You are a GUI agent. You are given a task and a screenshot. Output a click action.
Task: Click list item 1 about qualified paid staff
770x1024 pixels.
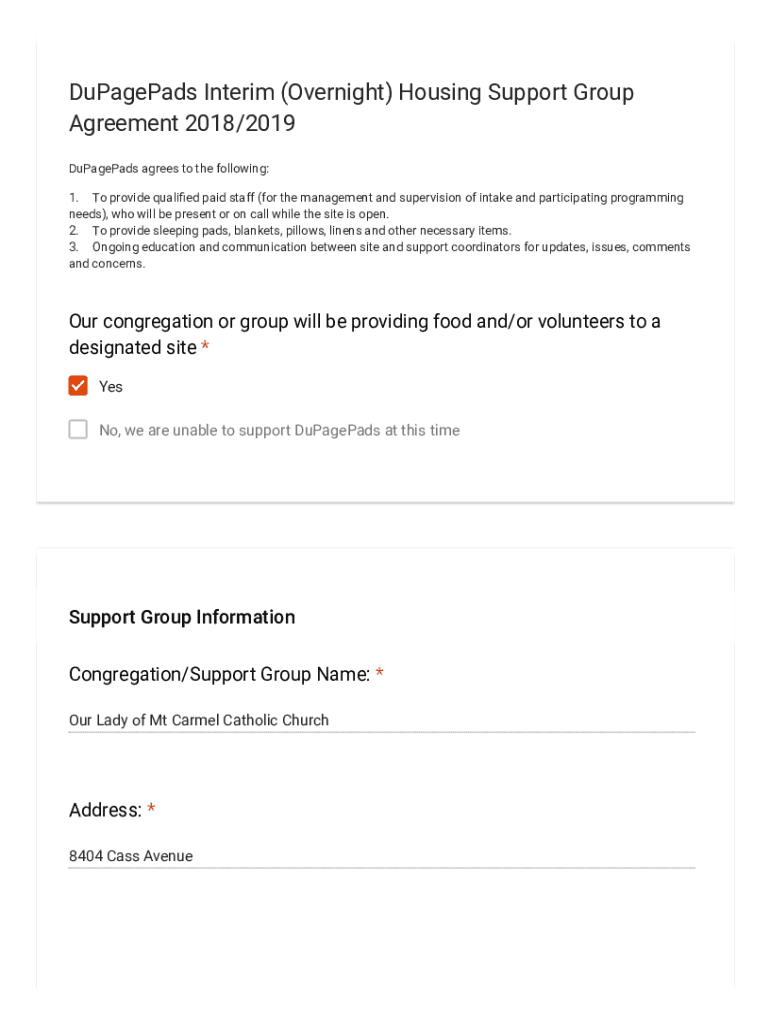click(x=376, y=206)
